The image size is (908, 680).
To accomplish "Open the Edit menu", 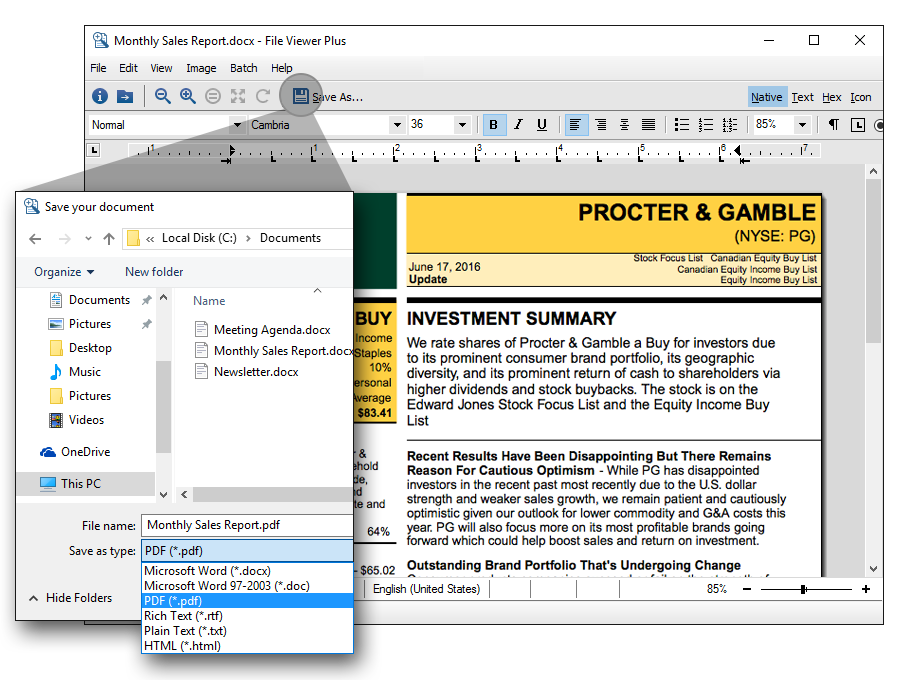I will pos(129,68).
